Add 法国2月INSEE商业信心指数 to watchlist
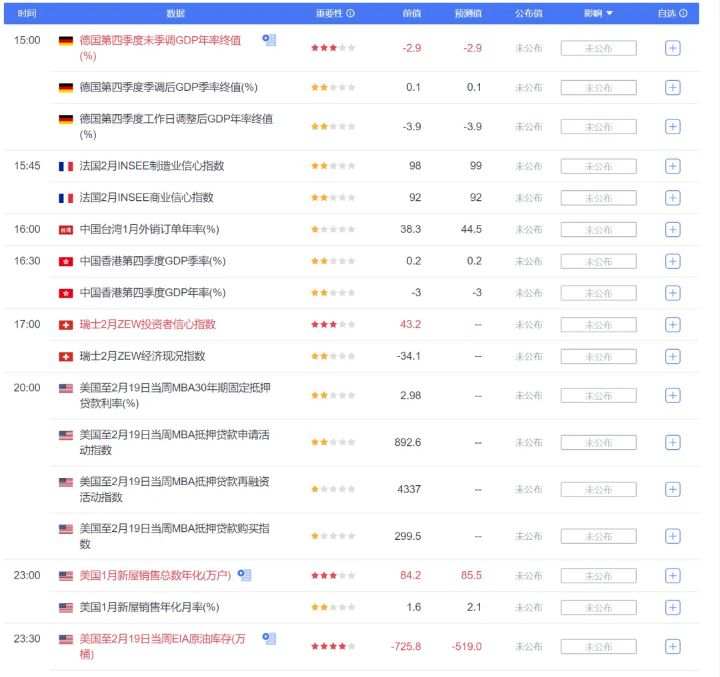This screenshot has width=720, height=677. 672,198
